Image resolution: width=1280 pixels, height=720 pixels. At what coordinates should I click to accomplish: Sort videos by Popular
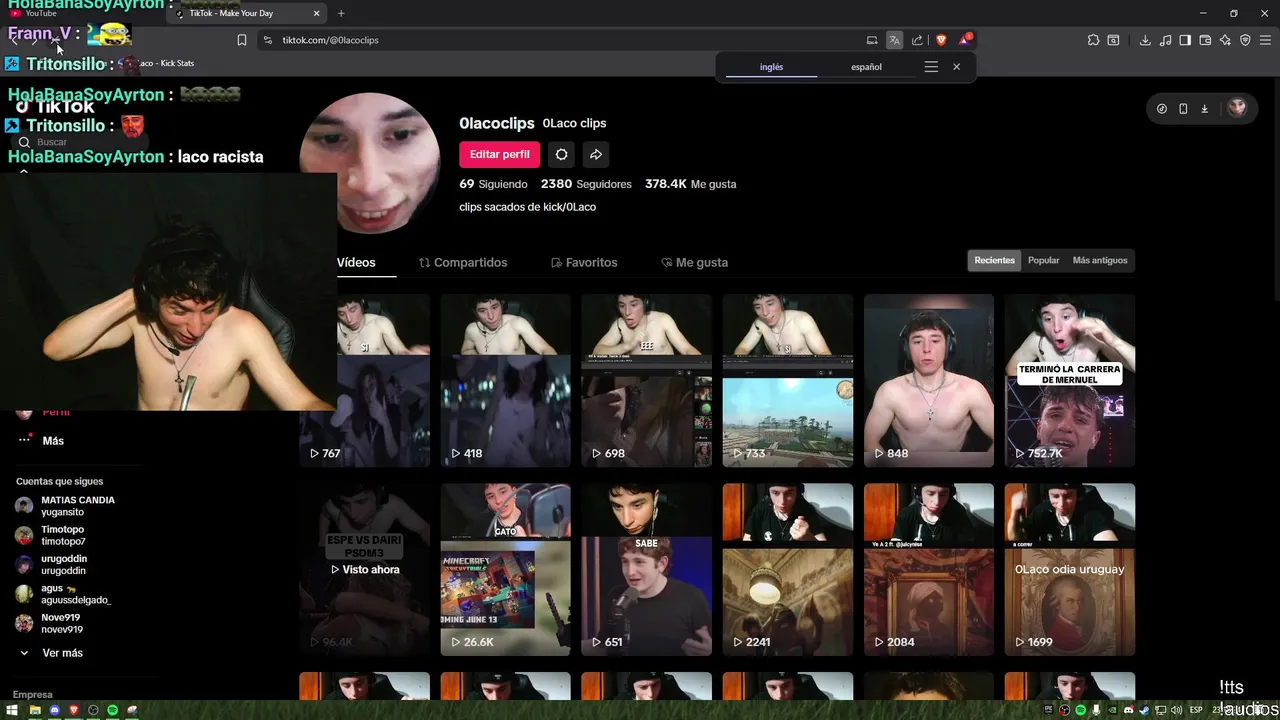[1043, 260]
